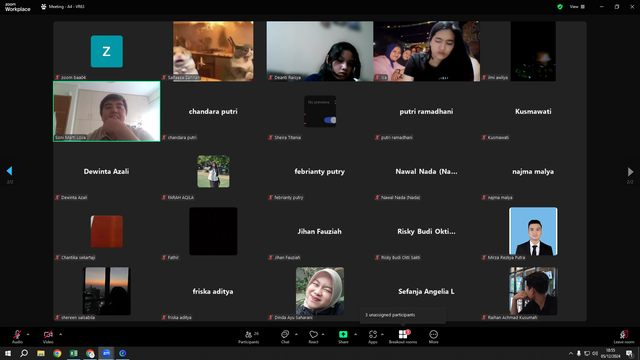Click taskbar volume icon
This screenshot has height=360, width=640.
click(x=595, y=353)
